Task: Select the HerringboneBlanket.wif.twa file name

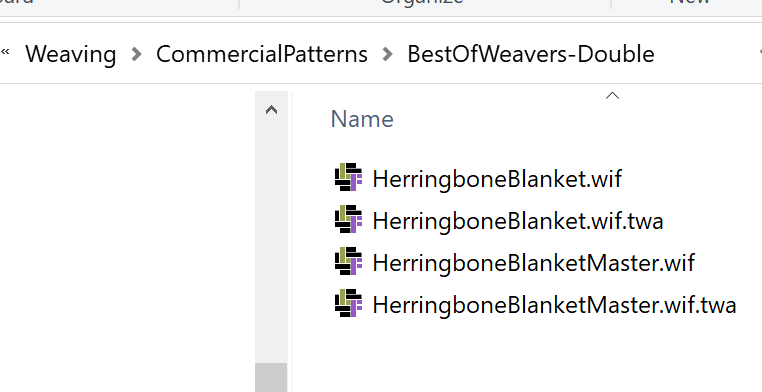Action: click(518, 221)
